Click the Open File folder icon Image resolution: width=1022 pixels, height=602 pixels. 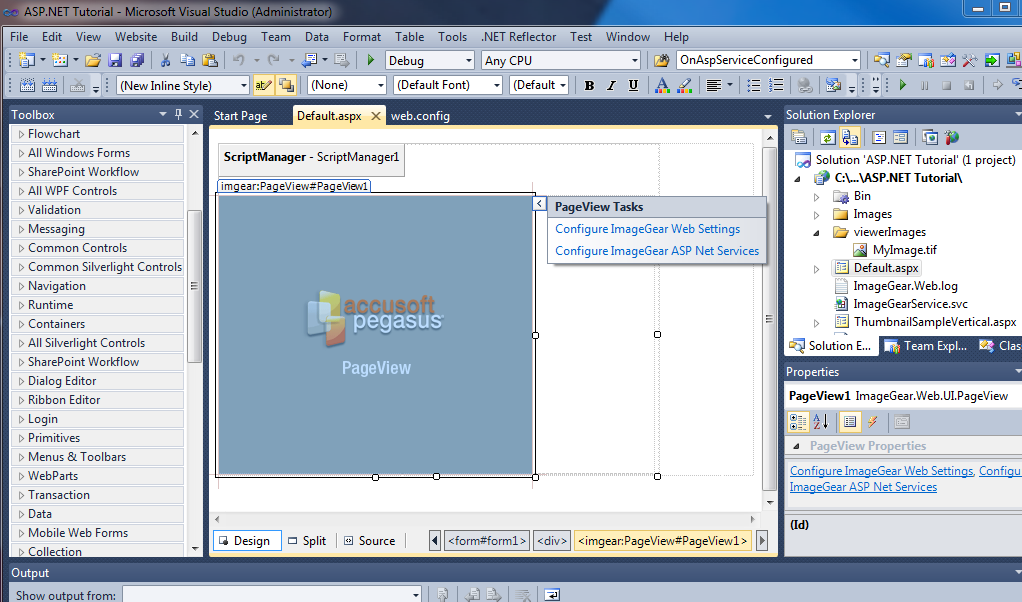[x=93, y=61]
